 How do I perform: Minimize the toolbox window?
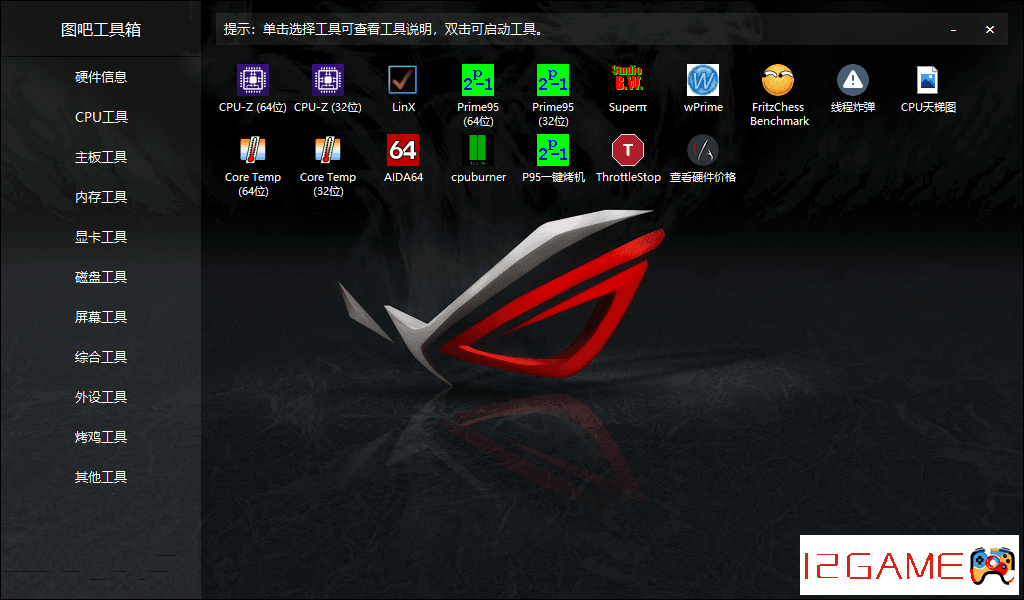point(953,30)
